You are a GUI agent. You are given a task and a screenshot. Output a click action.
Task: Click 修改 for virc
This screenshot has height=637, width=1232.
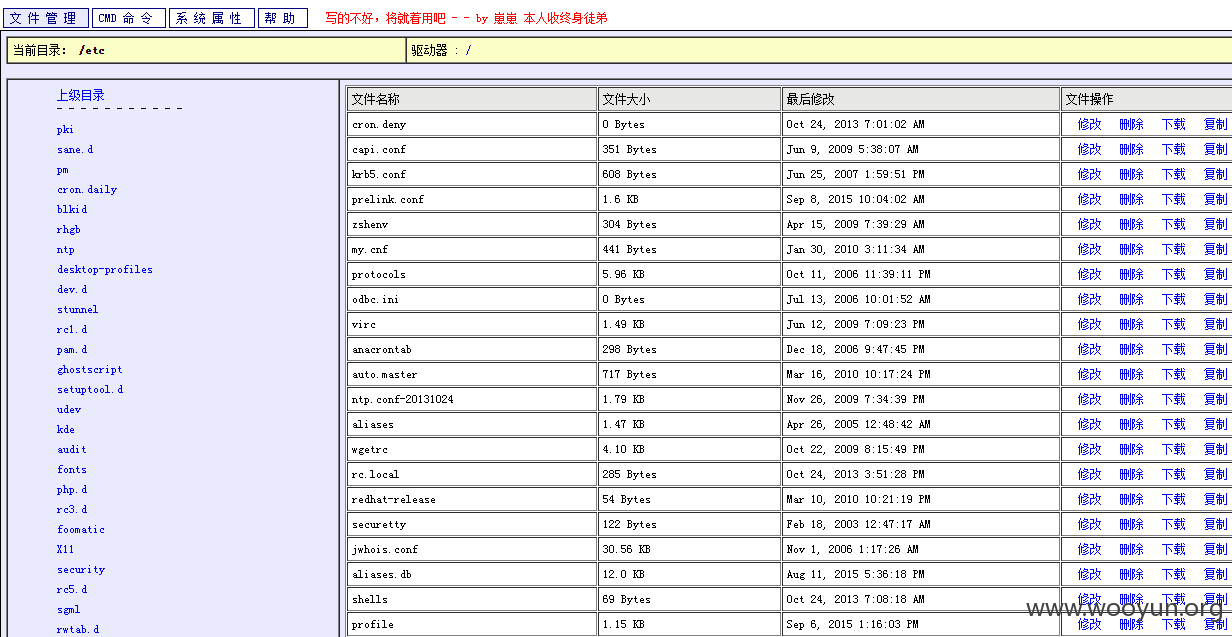click(x=1089, y=324)
